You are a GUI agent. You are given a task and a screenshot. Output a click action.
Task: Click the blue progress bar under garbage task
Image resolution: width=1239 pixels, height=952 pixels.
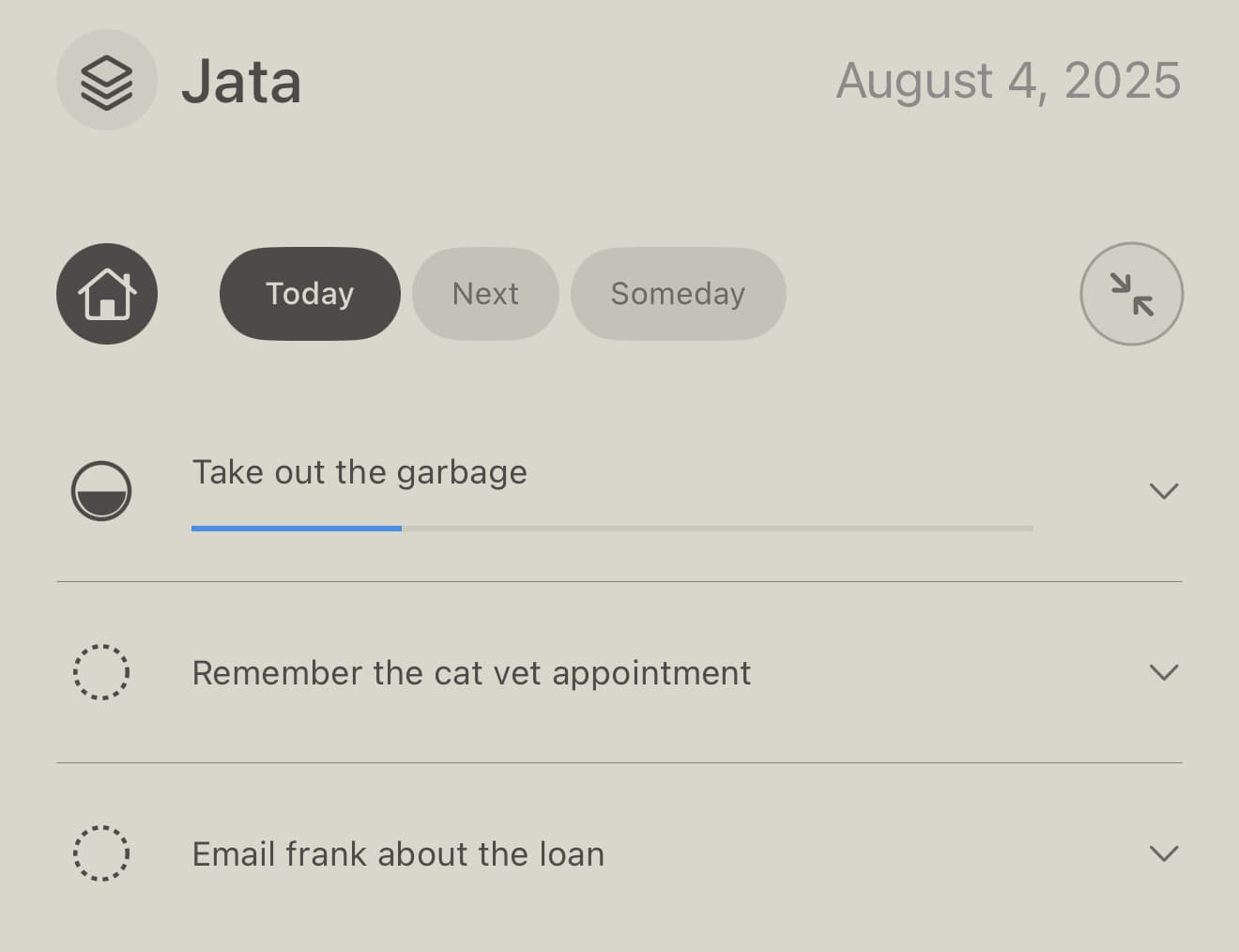(x=296, y=528)
